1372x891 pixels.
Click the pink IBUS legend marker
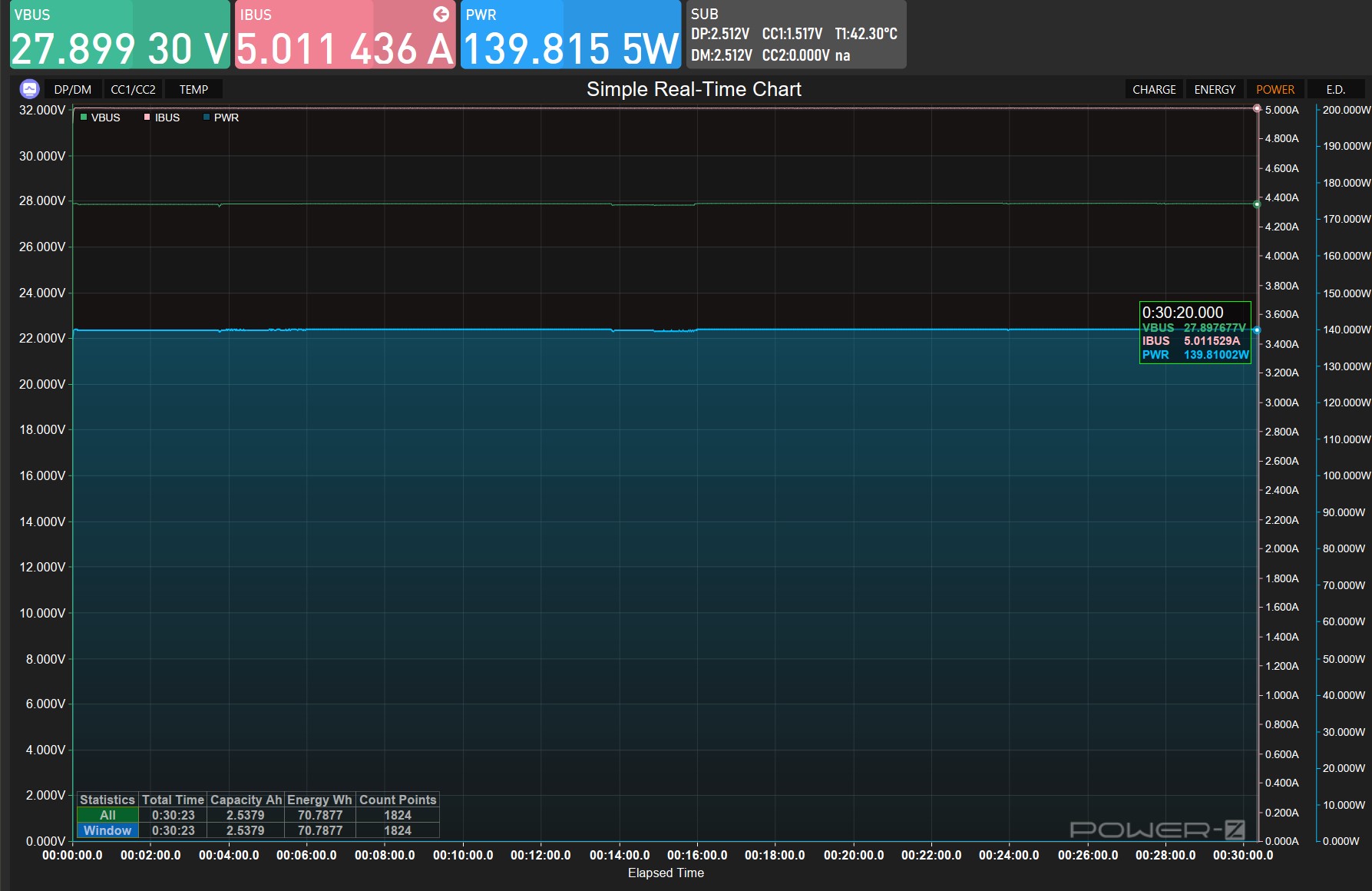click(147, 118)
